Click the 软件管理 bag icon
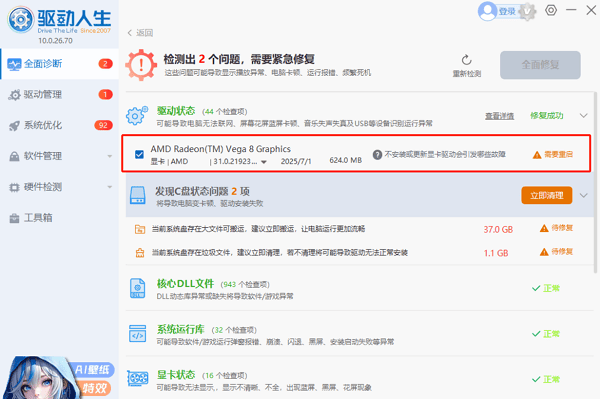The height and width of the screenshot is (399, 600). tap(15, 156)
